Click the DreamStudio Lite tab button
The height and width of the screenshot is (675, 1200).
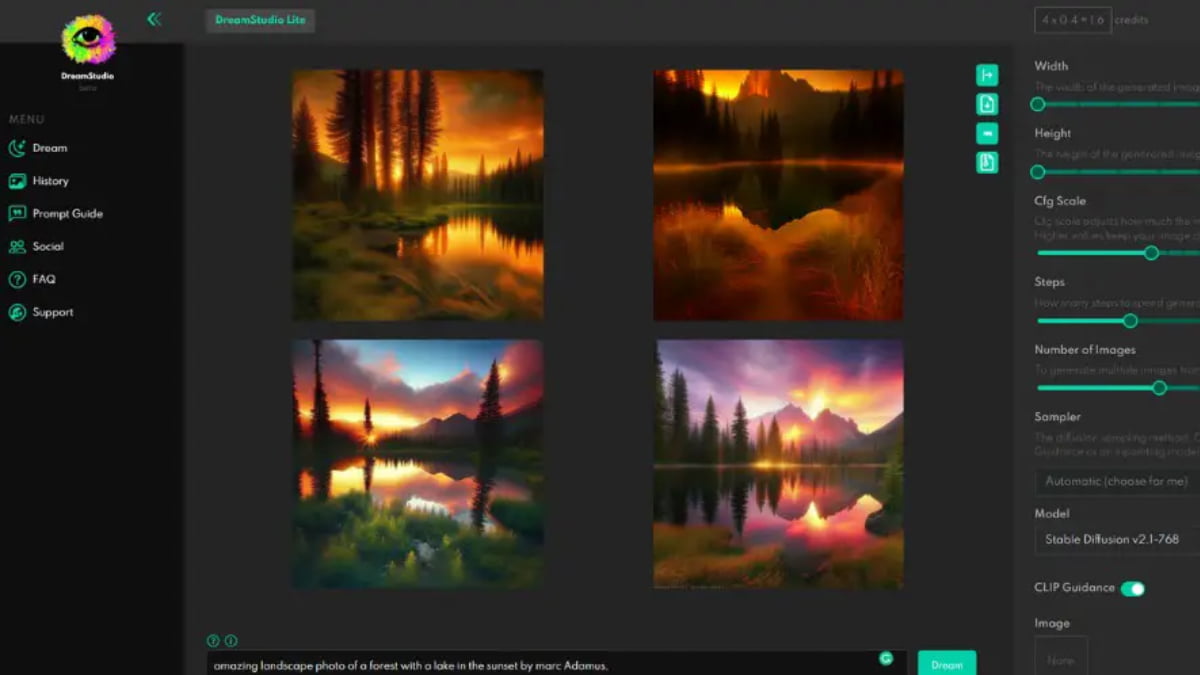click(260, 20)
